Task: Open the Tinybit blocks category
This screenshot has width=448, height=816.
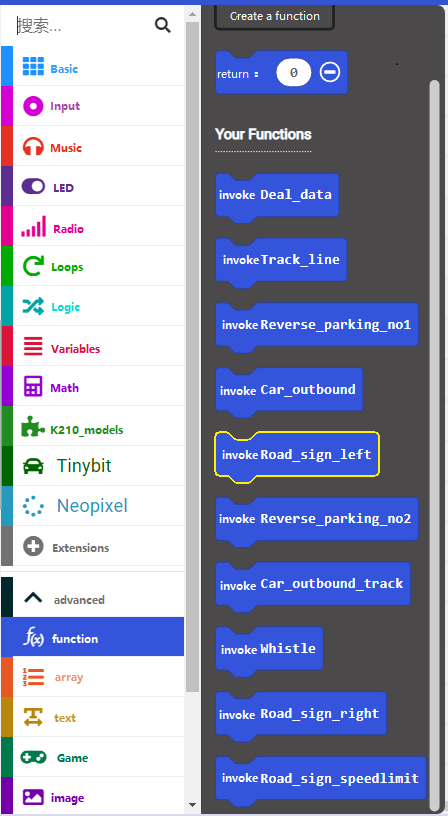Action: tap(93, 466)
